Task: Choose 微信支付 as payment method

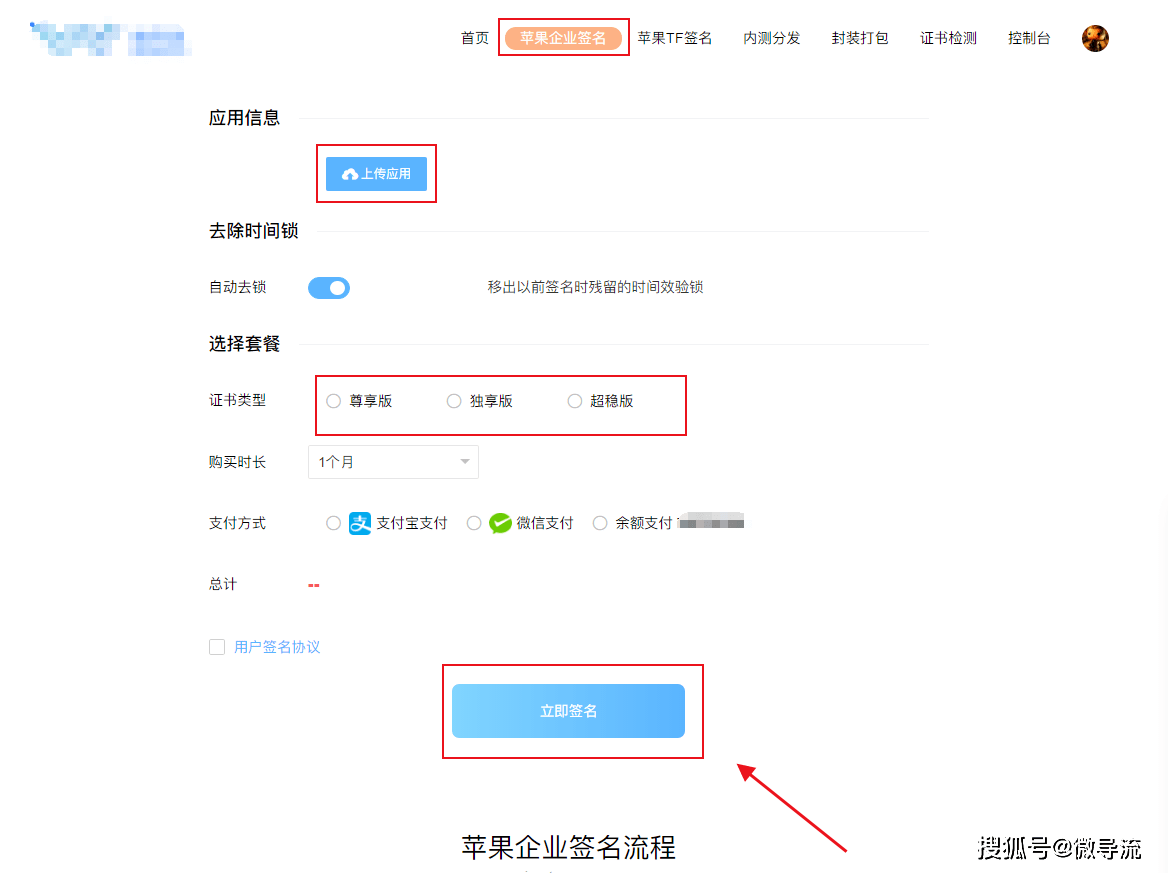Action: (474, 523)
